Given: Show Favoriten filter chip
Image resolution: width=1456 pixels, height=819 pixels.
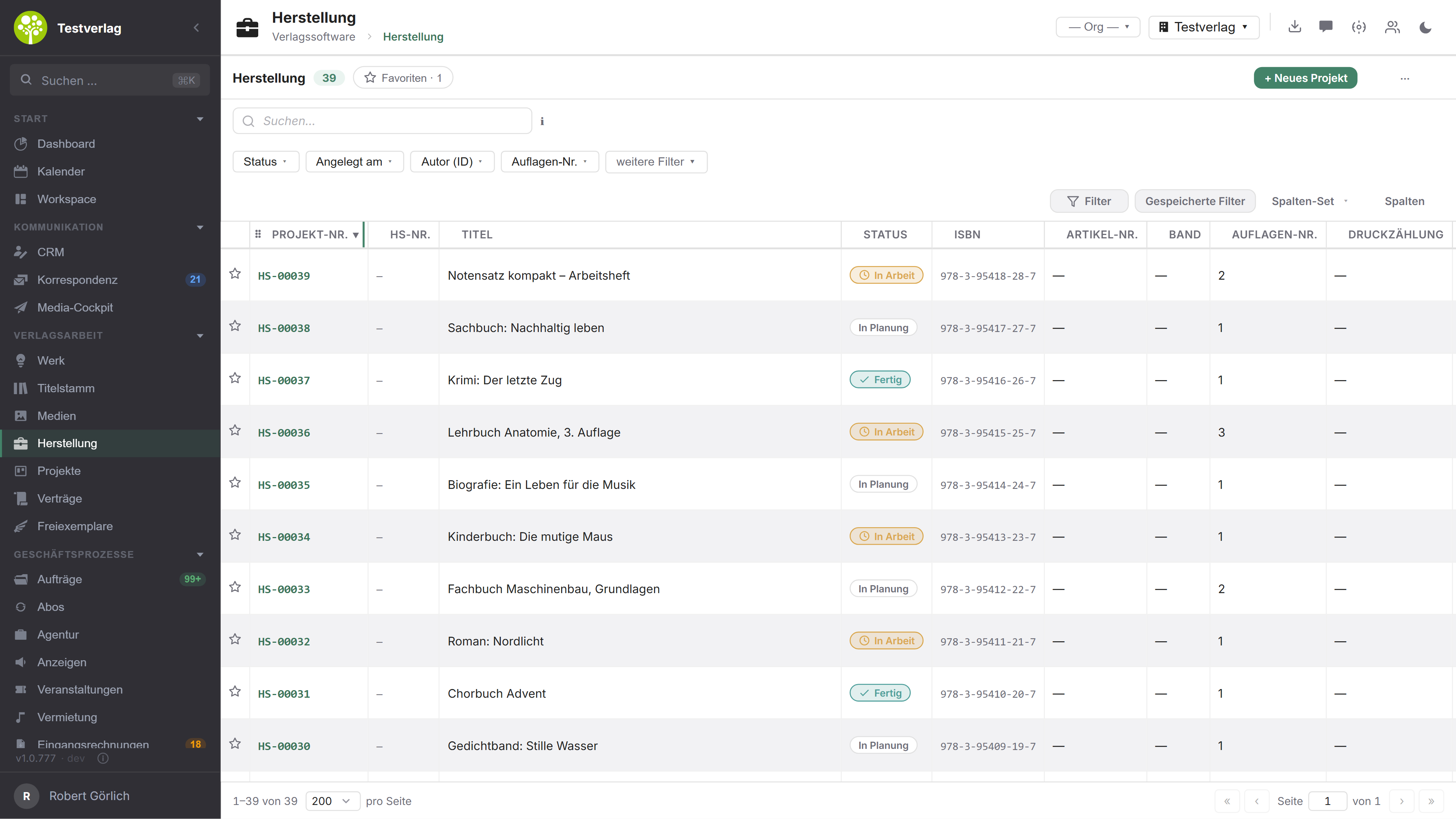Looking at the screenshot, I should tap(402, 78).
